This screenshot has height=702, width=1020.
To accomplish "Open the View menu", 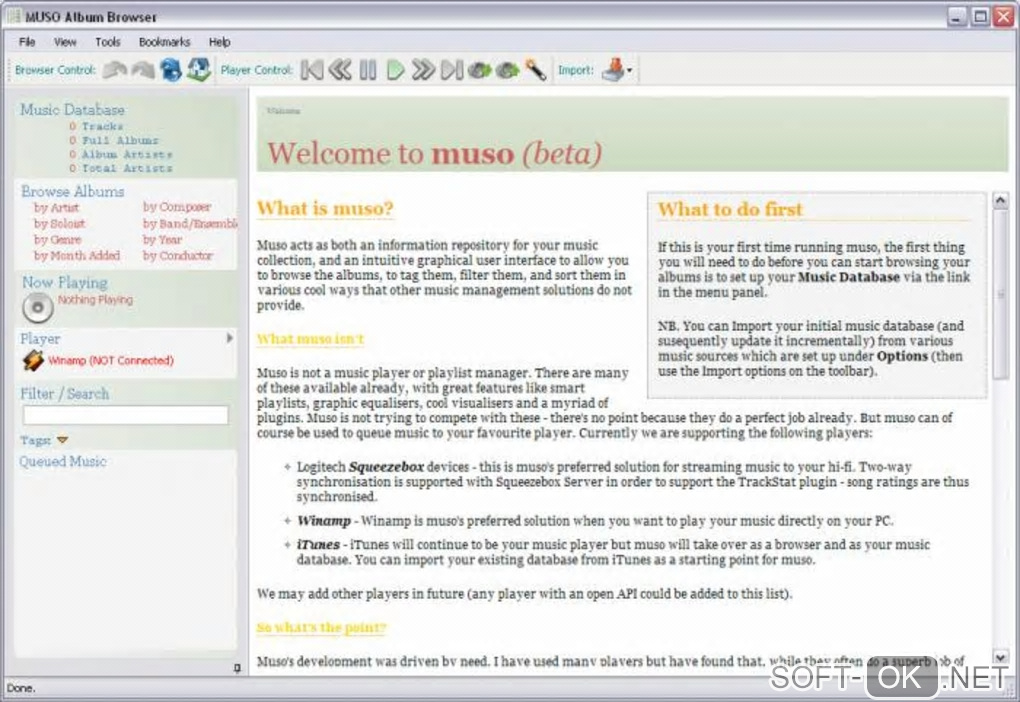I will [65, 42].
